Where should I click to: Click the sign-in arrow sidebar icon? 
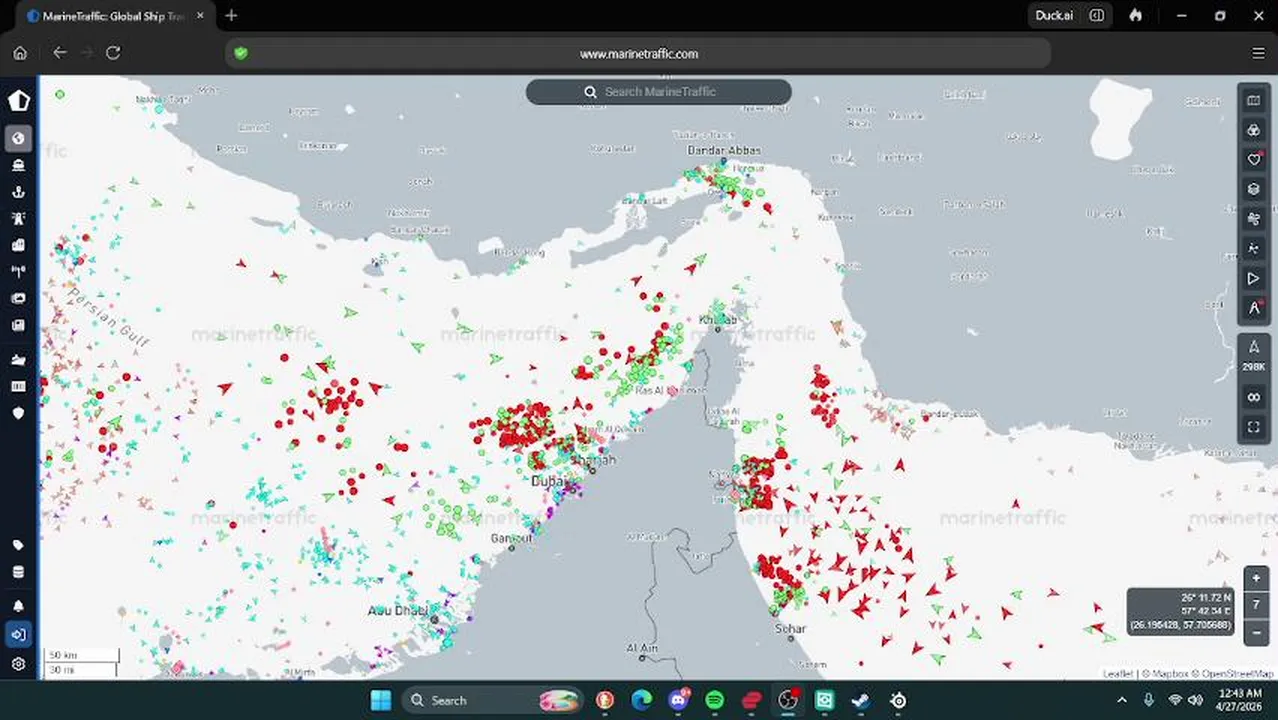pyautogui.click(x=18, y=634)
